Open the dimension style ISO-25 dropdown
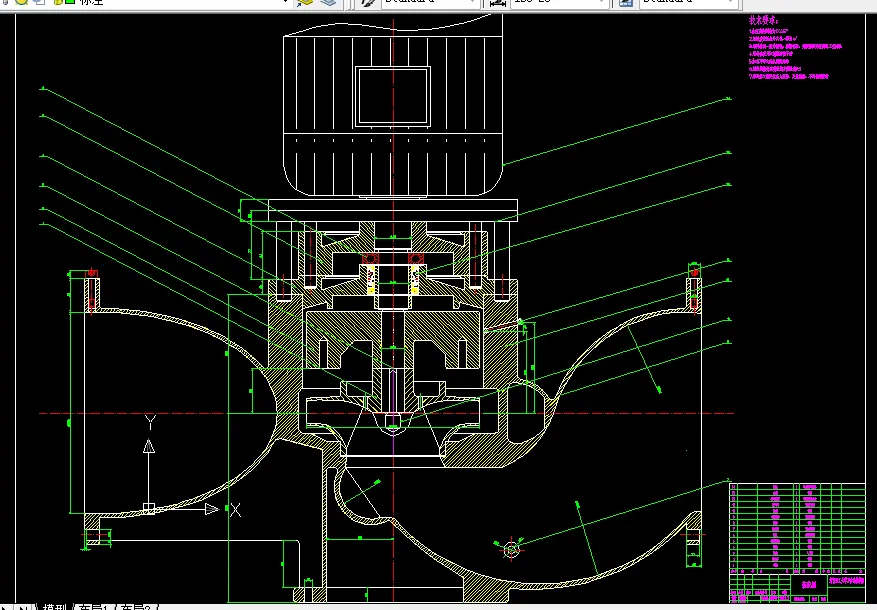Image resolution: width=877 pixels, height=610 pixels. coord(559,2)
